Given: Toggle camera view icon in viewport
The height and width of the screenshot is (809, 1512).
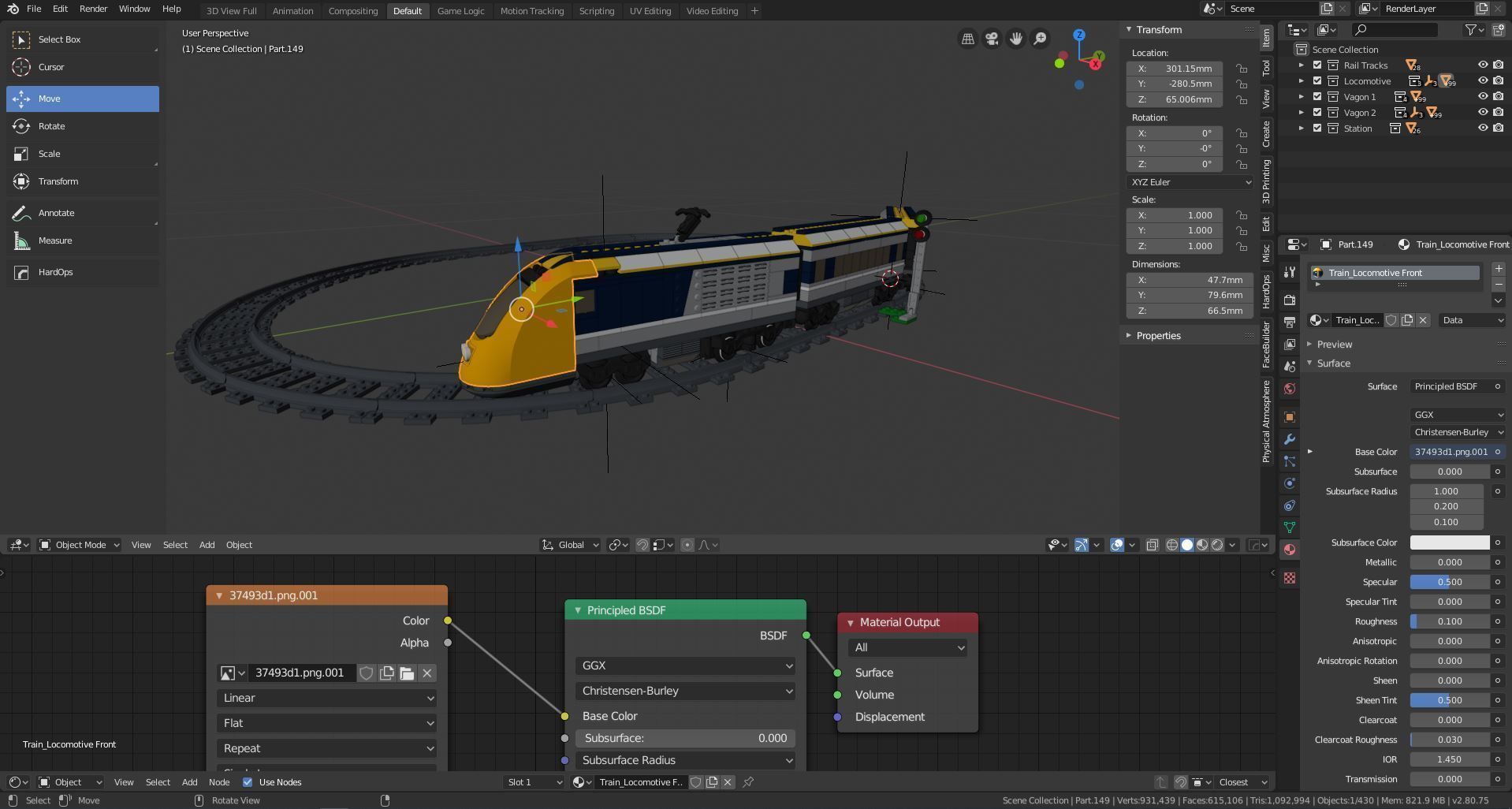Looking at the screenshot, I should click(992, 39).
